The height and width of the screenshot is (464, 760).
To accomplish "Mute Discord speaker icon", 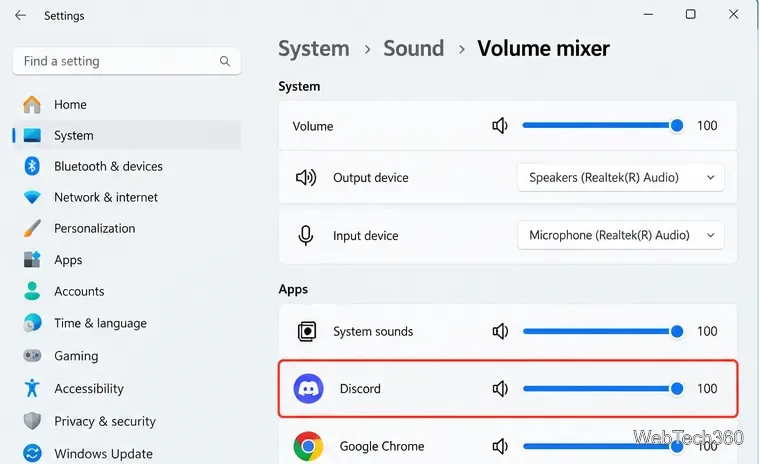I will 500,389.
